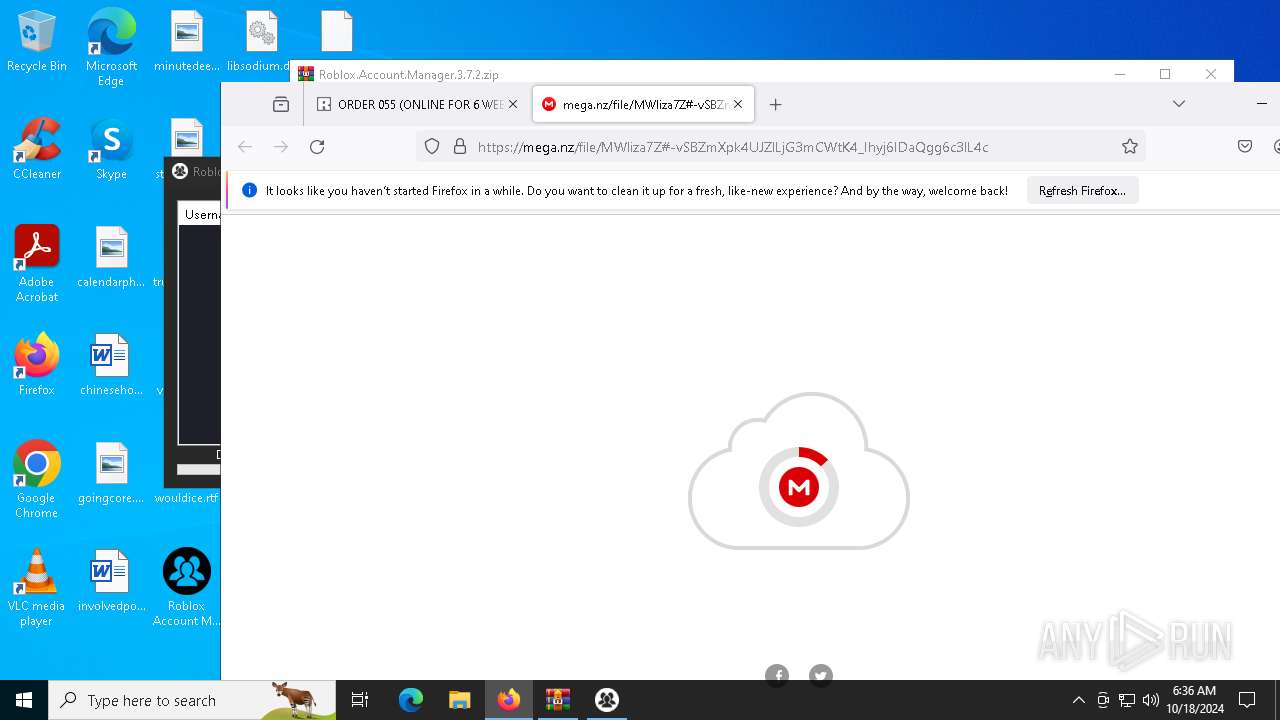Open the Windows Start menu
This screenshot has width=1280, height=720.
point(24,700)
